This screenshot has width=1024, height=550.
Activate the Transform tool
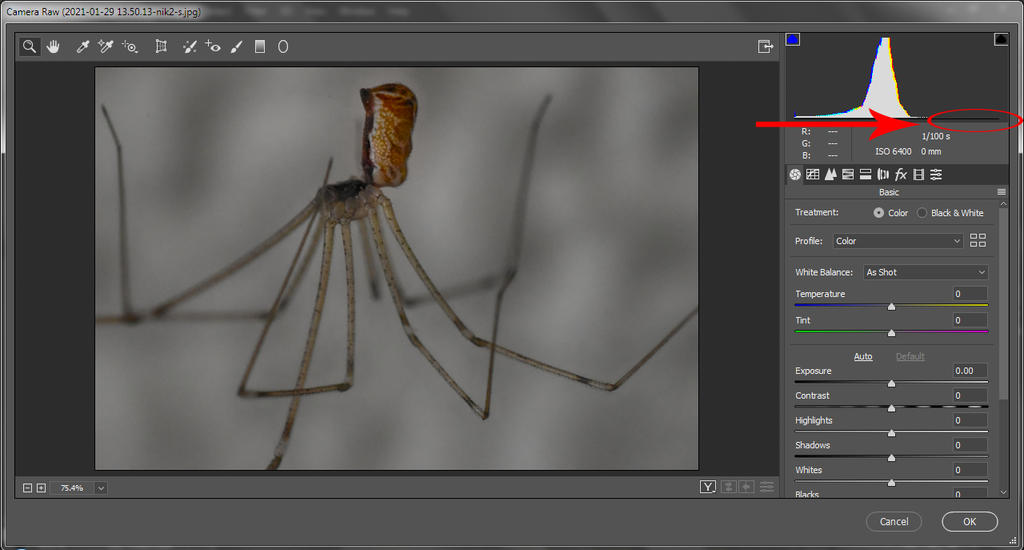161,46
